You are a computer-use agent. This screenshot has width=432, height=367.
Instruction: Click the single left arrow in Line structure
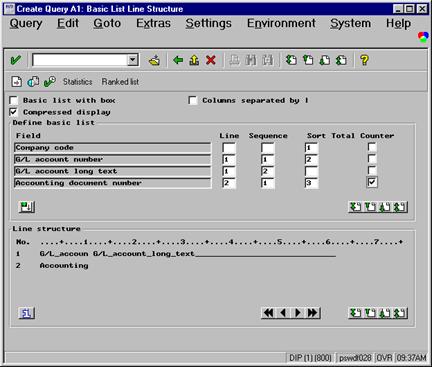pyautogui.click(x=283, y=313)
